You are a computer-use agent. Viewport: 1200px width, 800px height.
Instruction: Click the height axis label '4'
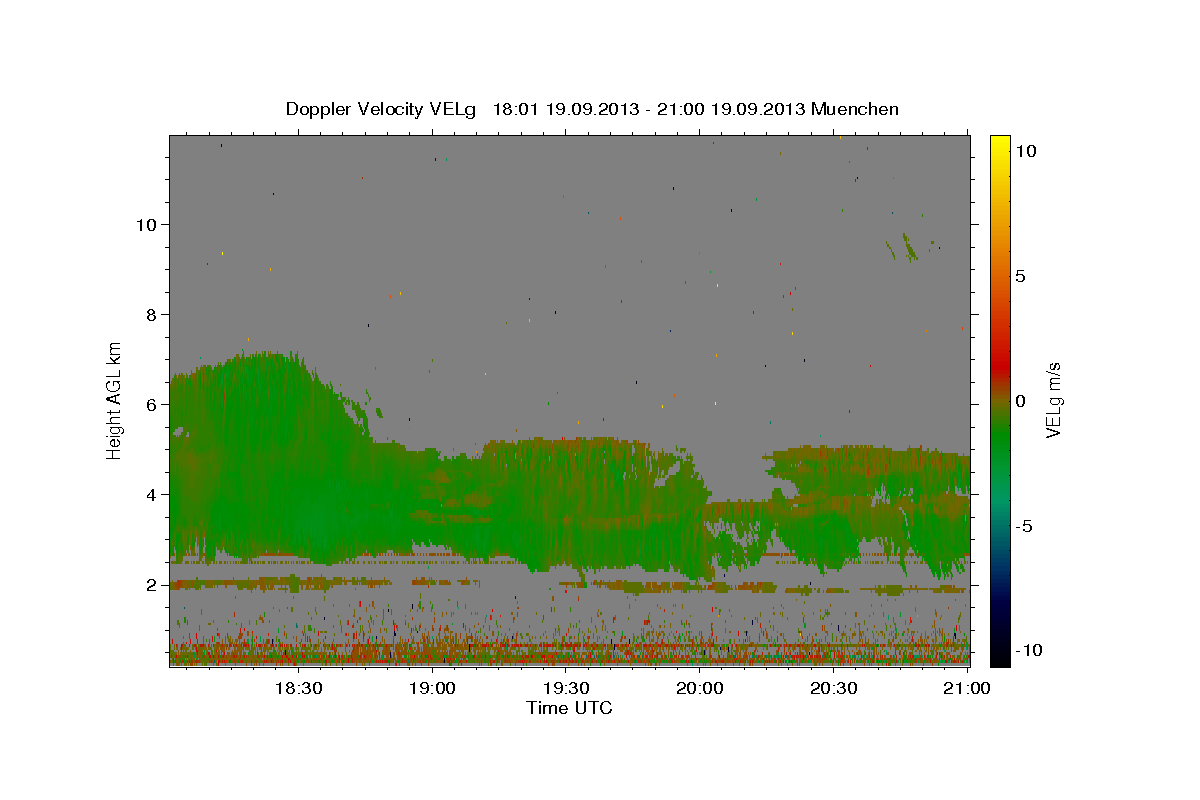click(x=150, y=494)
